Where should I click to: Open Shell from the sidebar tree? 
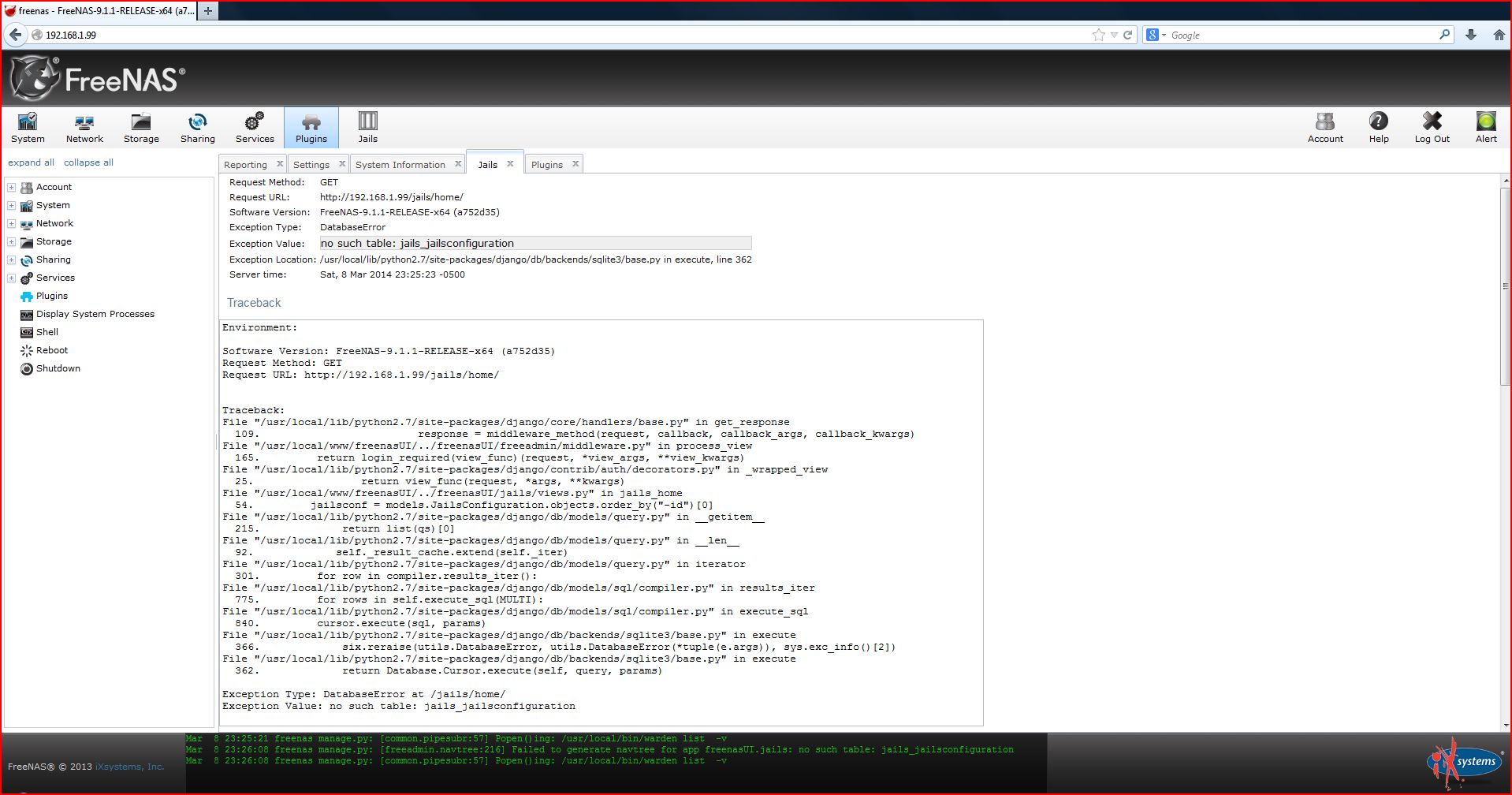point(47,332)
